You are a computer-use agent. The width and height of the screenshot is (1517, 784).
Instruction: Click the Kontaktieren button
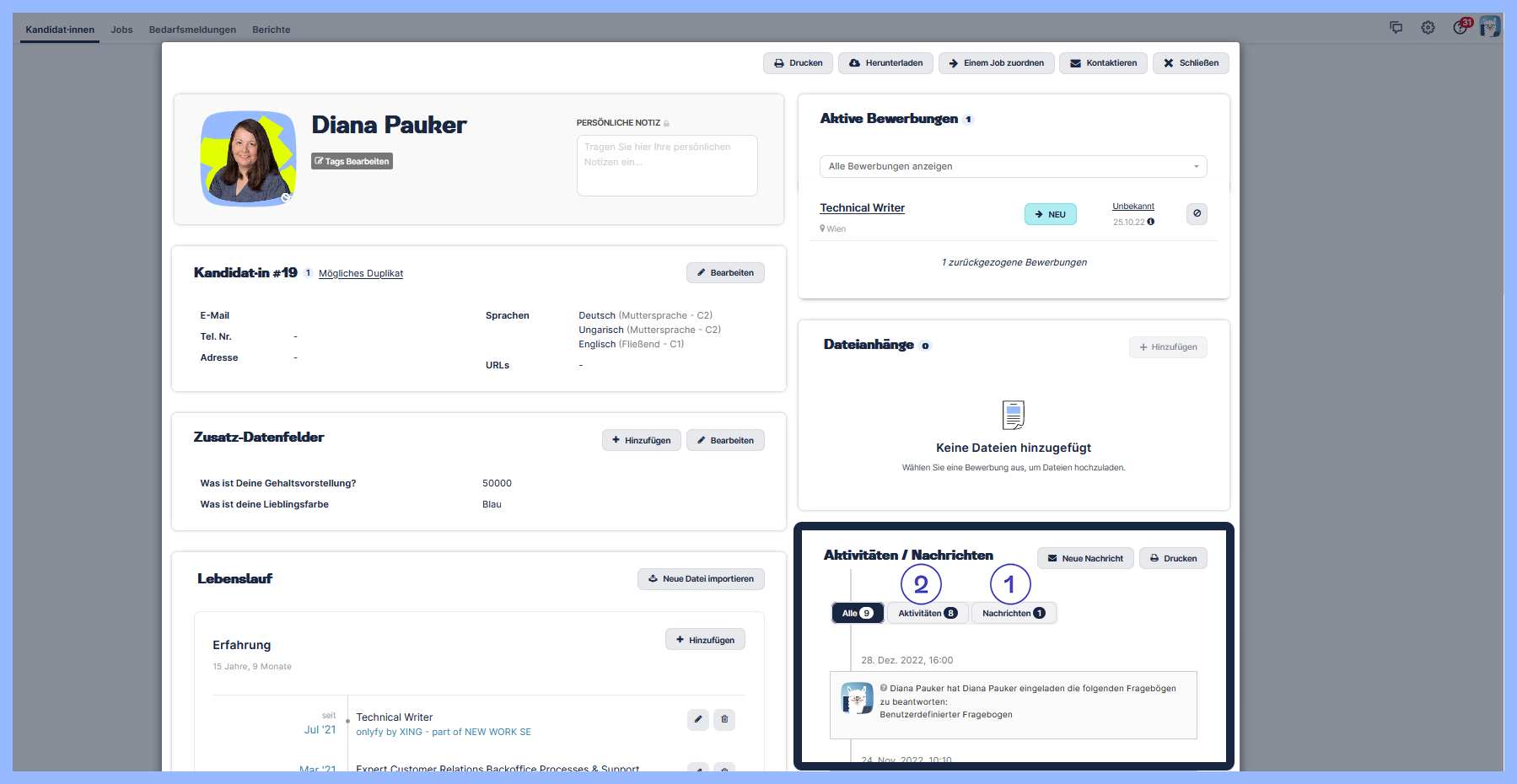[1103, 63]
